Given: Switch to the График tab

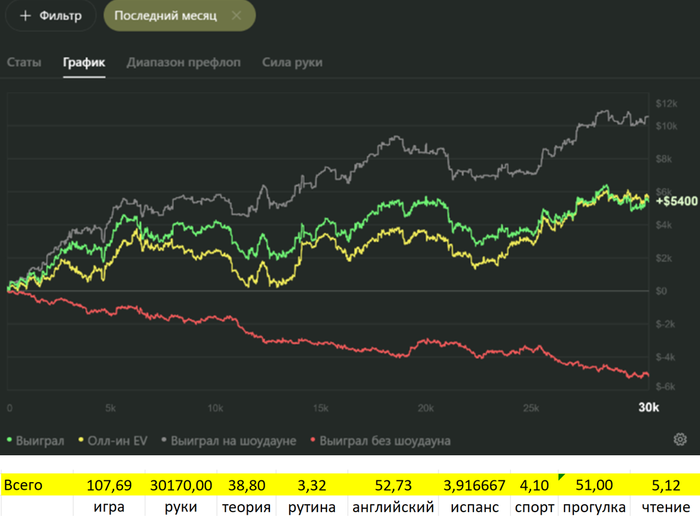Looking at the screenshot, I should (84, 62).
